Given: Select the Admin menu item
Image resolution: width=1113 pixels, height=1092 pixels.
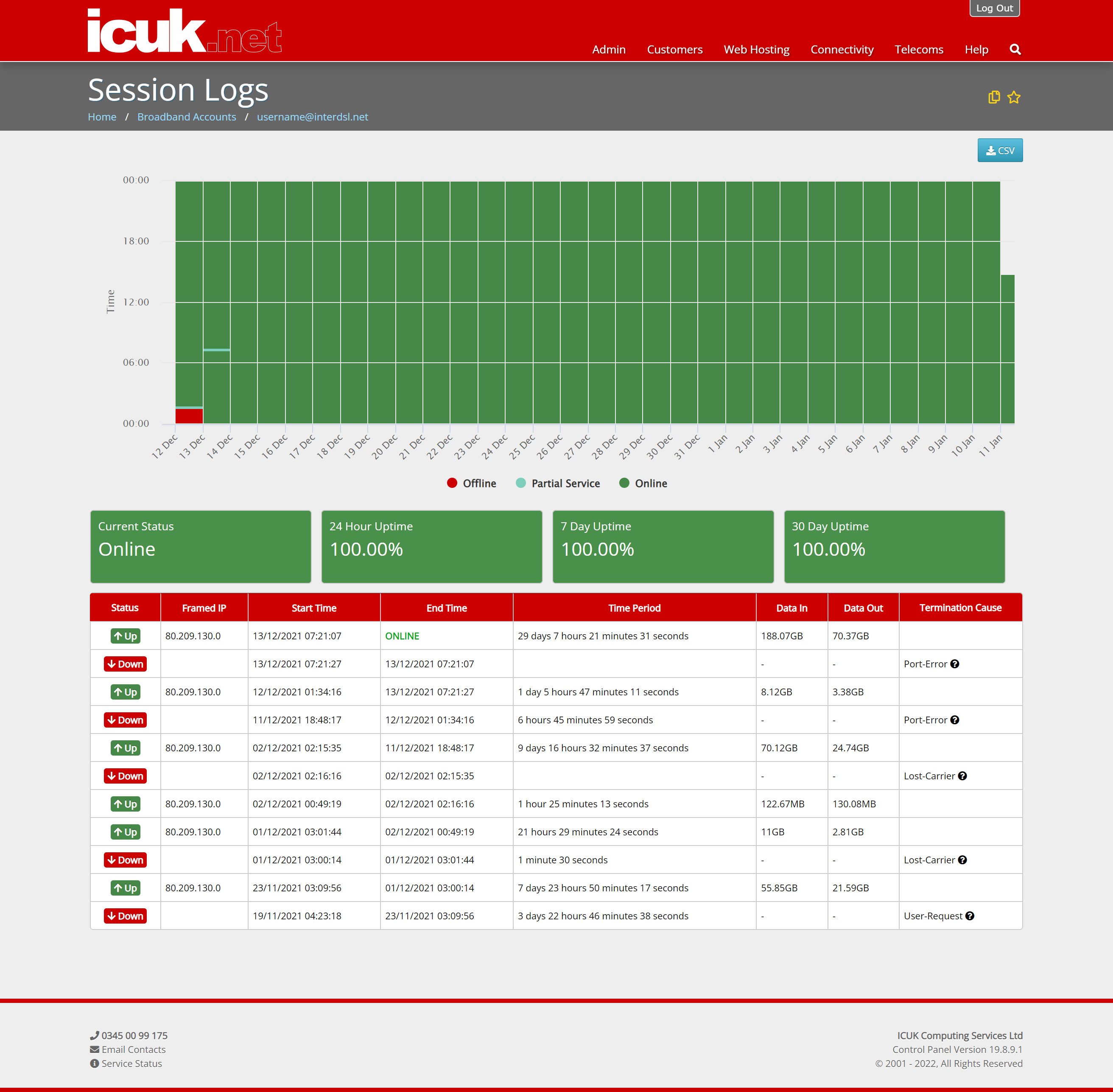Looking at the screenshot, I should tap(608, 49).
